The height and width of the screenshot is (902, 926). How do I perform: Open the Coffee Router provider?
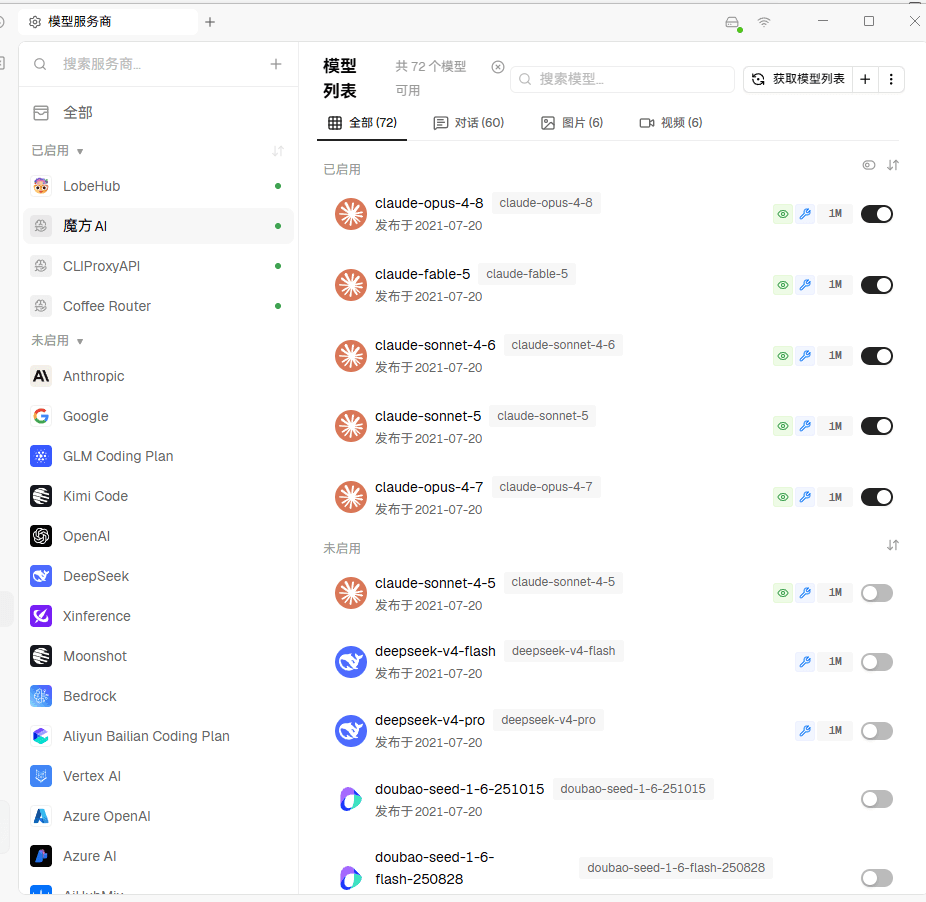158,306
